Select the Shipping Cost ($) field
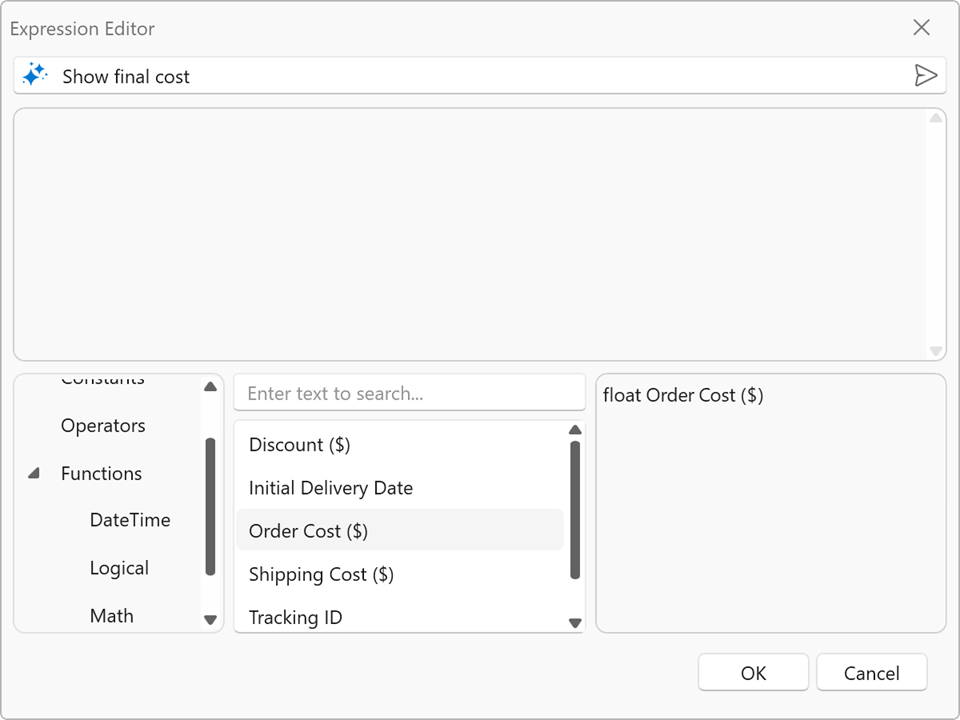This screenshot has width=960, height=720. click(x=400, y=574)
